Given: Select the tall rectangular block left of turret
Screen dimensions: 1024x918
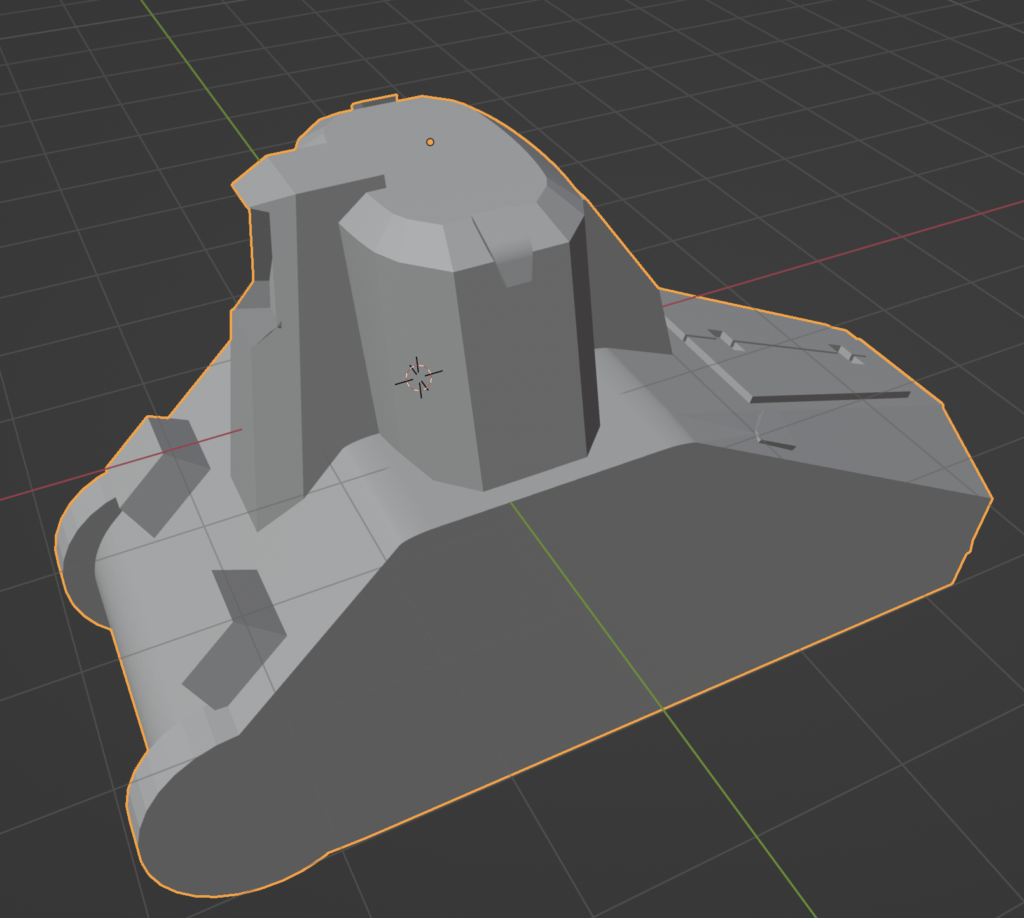Looking at the screenshot, I should coord(268,400).
